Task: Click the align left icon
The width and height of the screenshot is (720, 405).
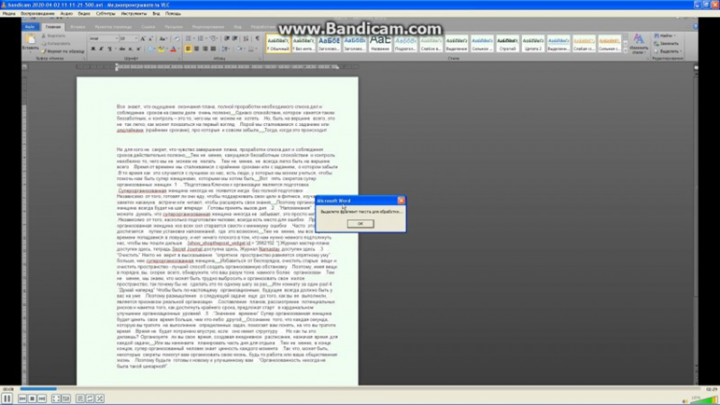Action: coord(188,49)
